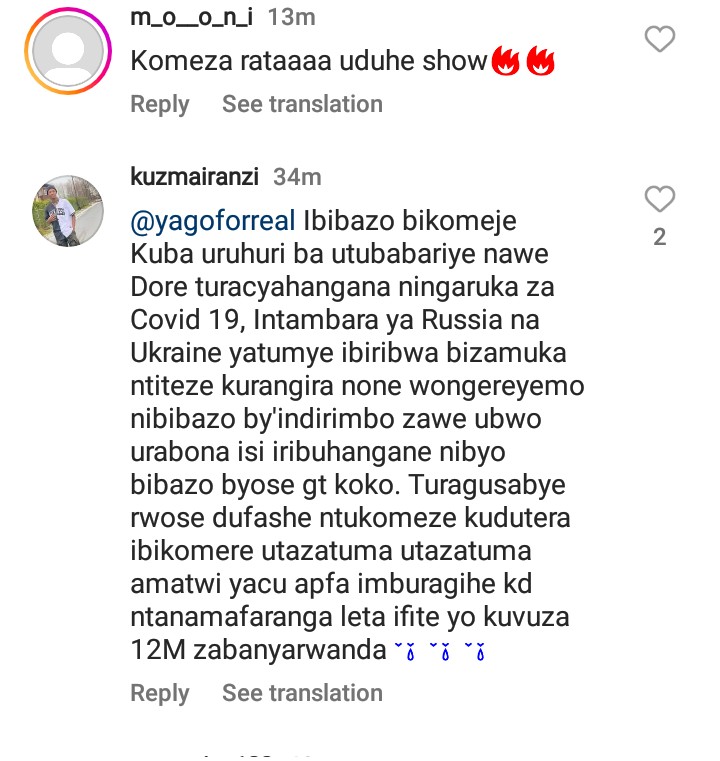Like the m_o__o_n_i comment with heart icon
This screenshot has height=761, width=720.
click(x=659, y=39)
